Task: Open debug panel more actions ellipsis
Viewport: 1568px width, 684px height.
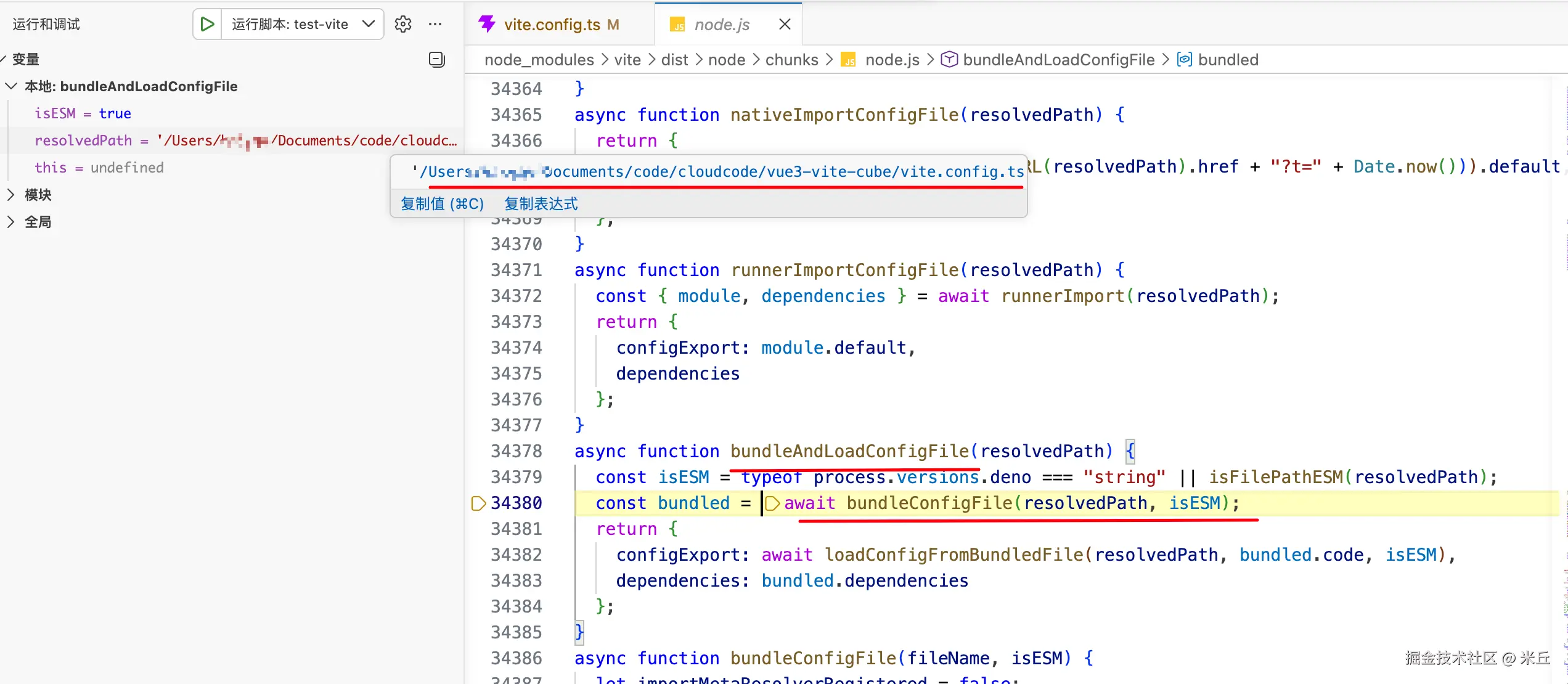Action: click(435, 24)
